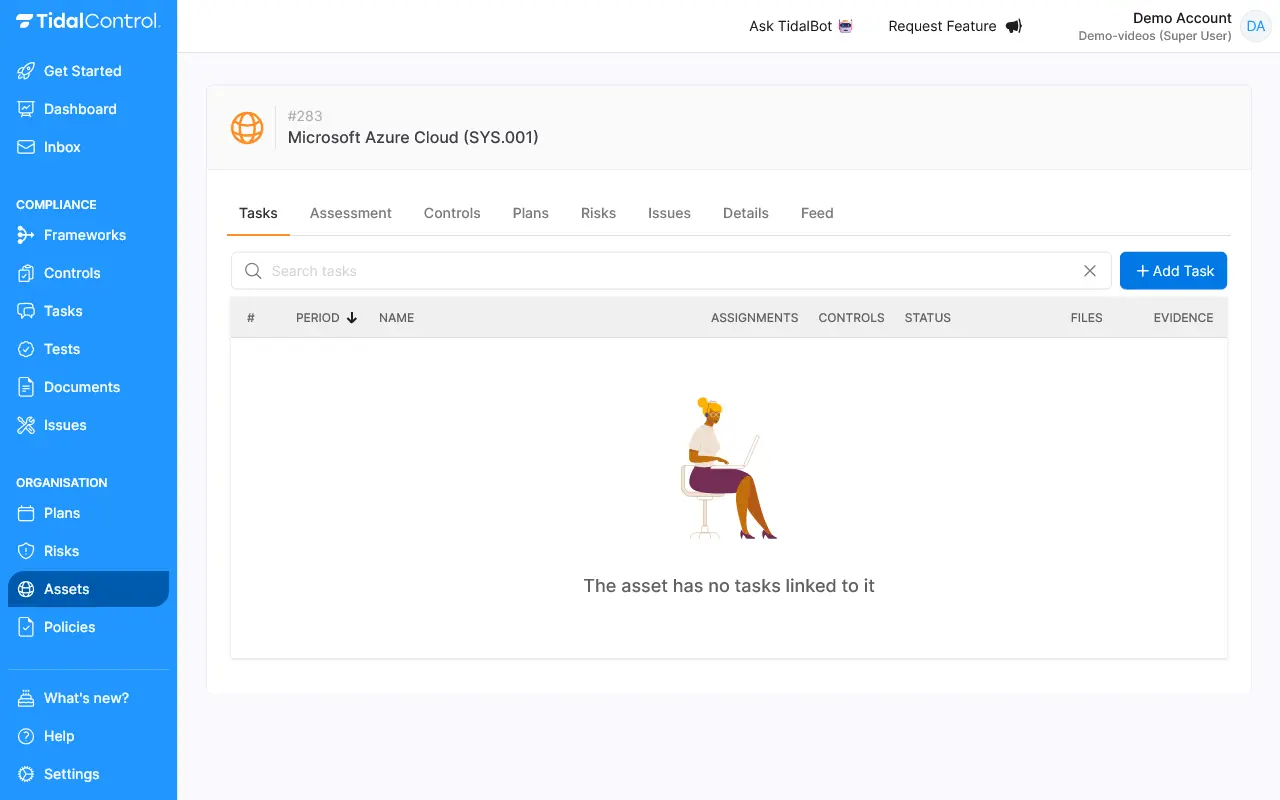Click the CONTROLS column header
Screen dimensions: 1280x800
pyautogui.click(x=851, y=318)
